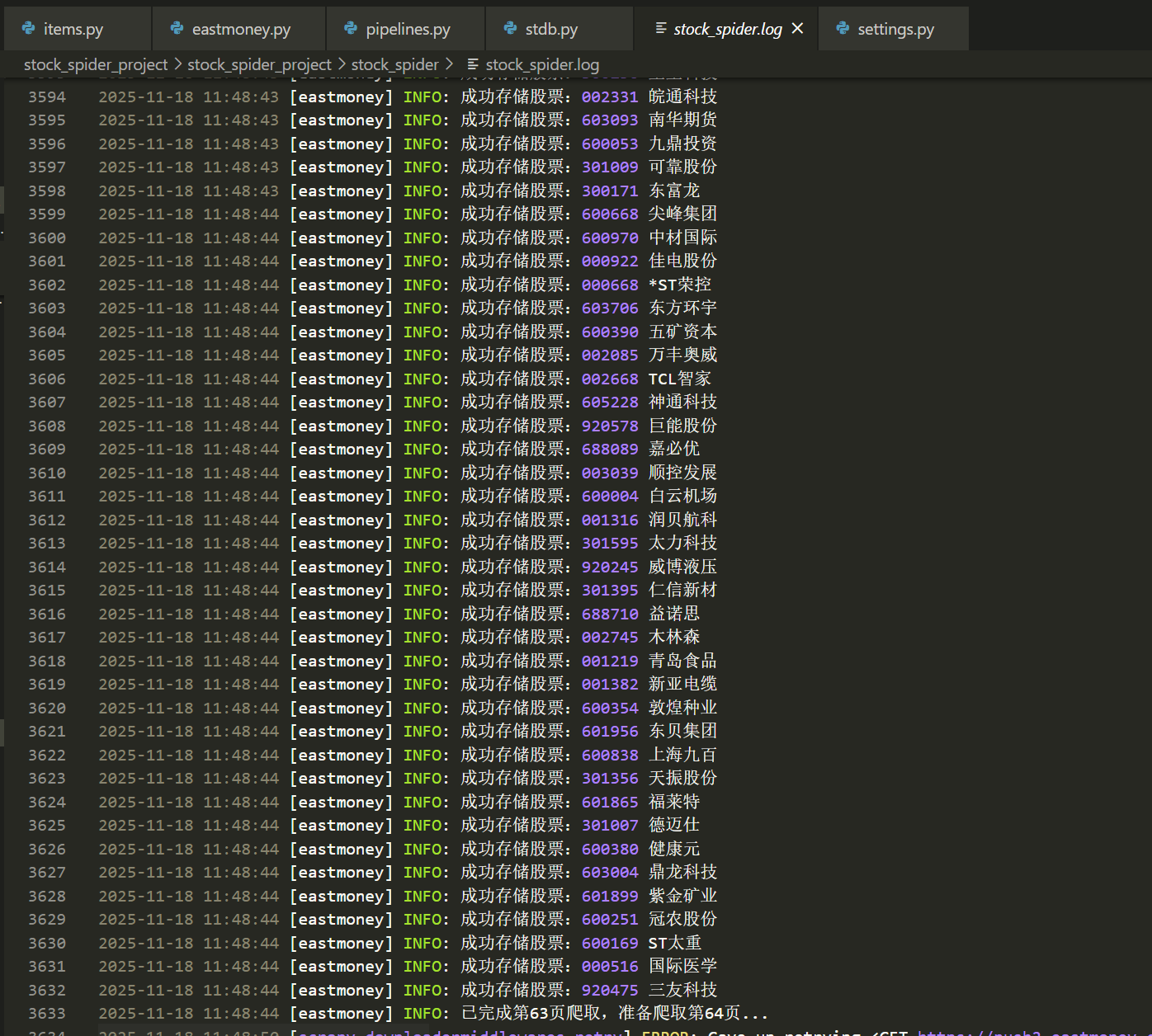1152x1036 pixels.
Task: Click the Python icon on stdb.py tab
Action: pyautogui.click(x=510, y=29)
